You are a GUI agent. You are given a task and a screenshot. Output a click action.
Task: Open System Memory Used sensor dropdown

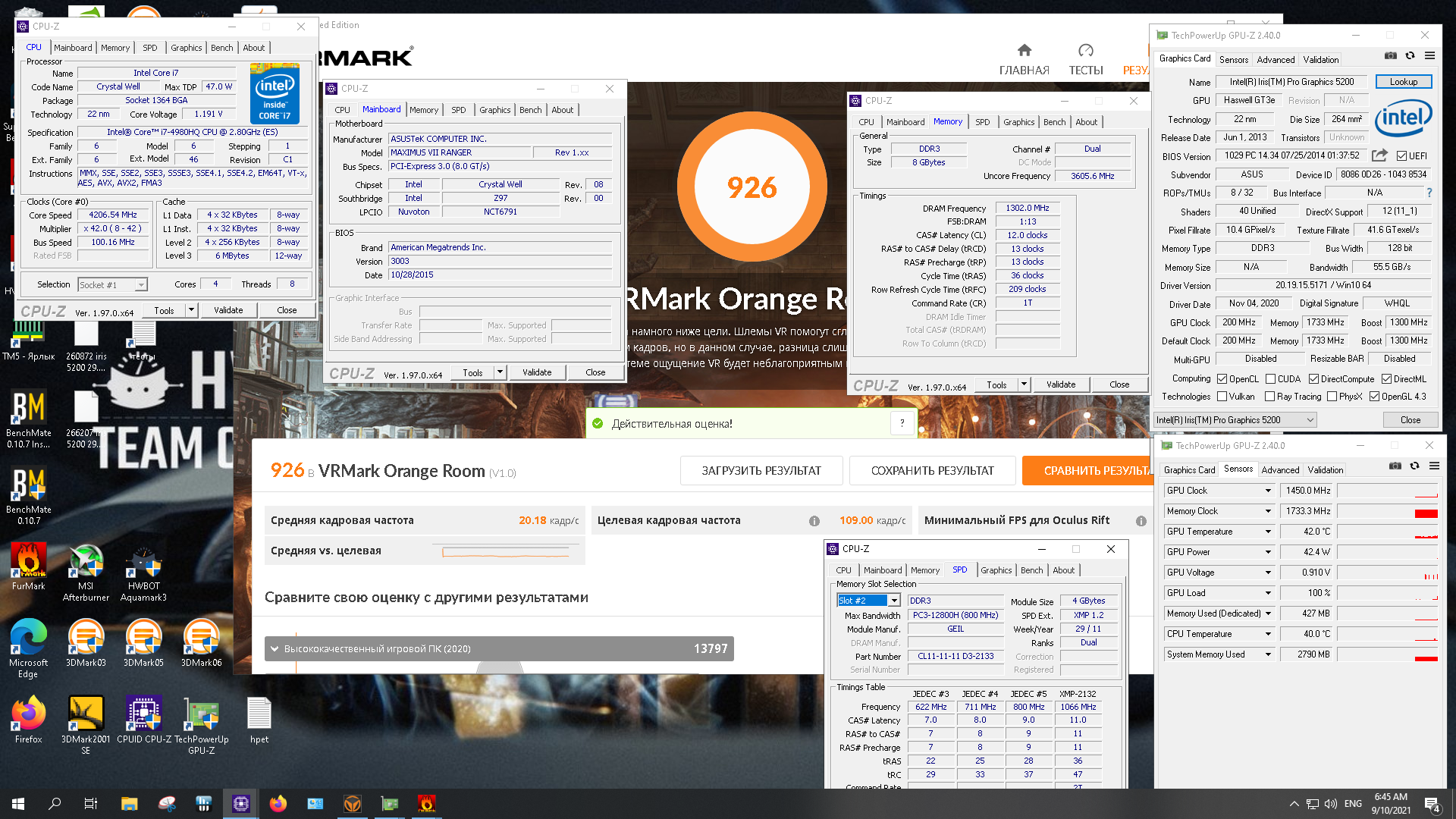click(x=1267, y=655)
